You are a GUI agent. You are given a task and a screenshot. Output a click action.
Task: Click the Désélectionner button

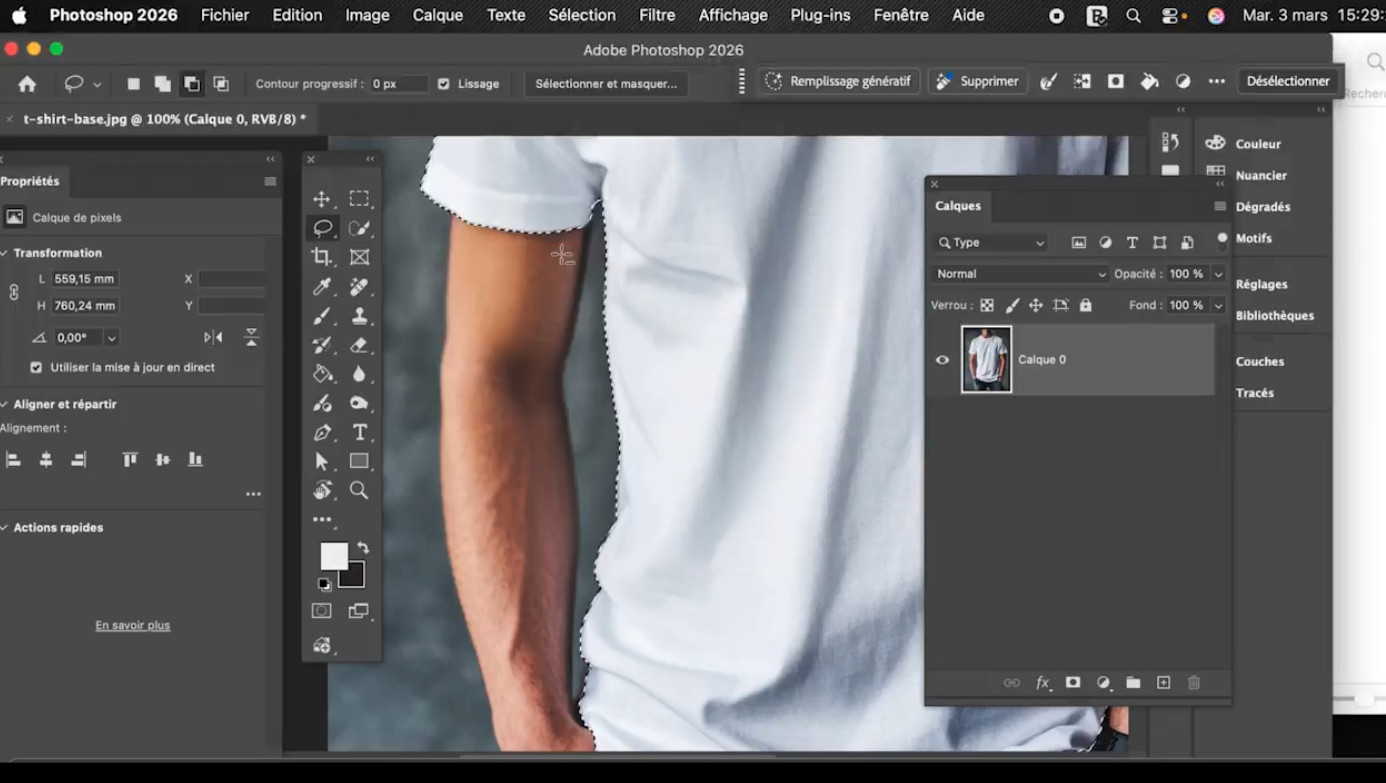click(1287, 81)
